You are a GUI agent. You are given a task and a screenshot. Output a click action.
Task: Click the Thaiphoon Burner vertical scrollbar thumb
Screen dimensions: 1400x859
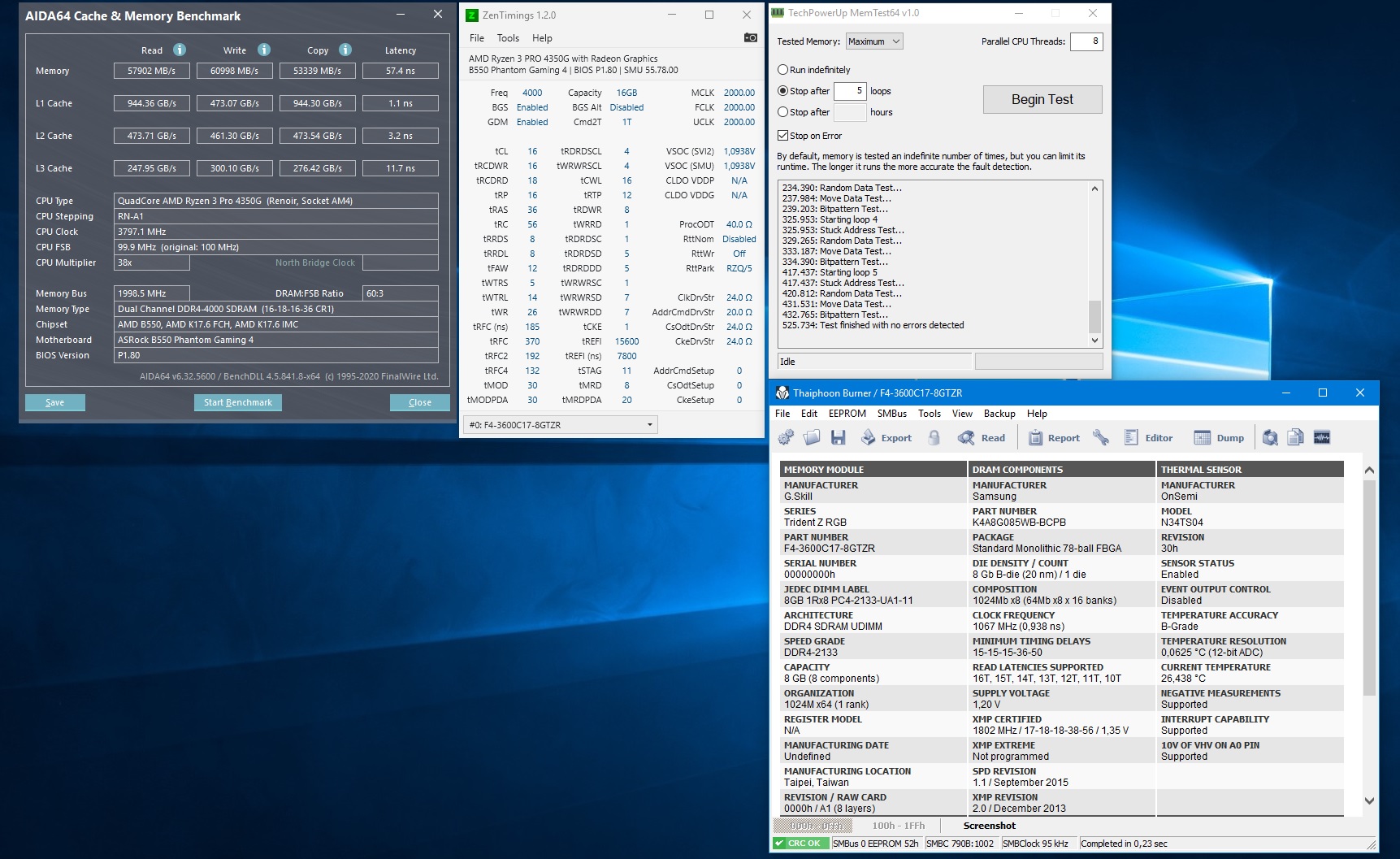(1369, 588)
